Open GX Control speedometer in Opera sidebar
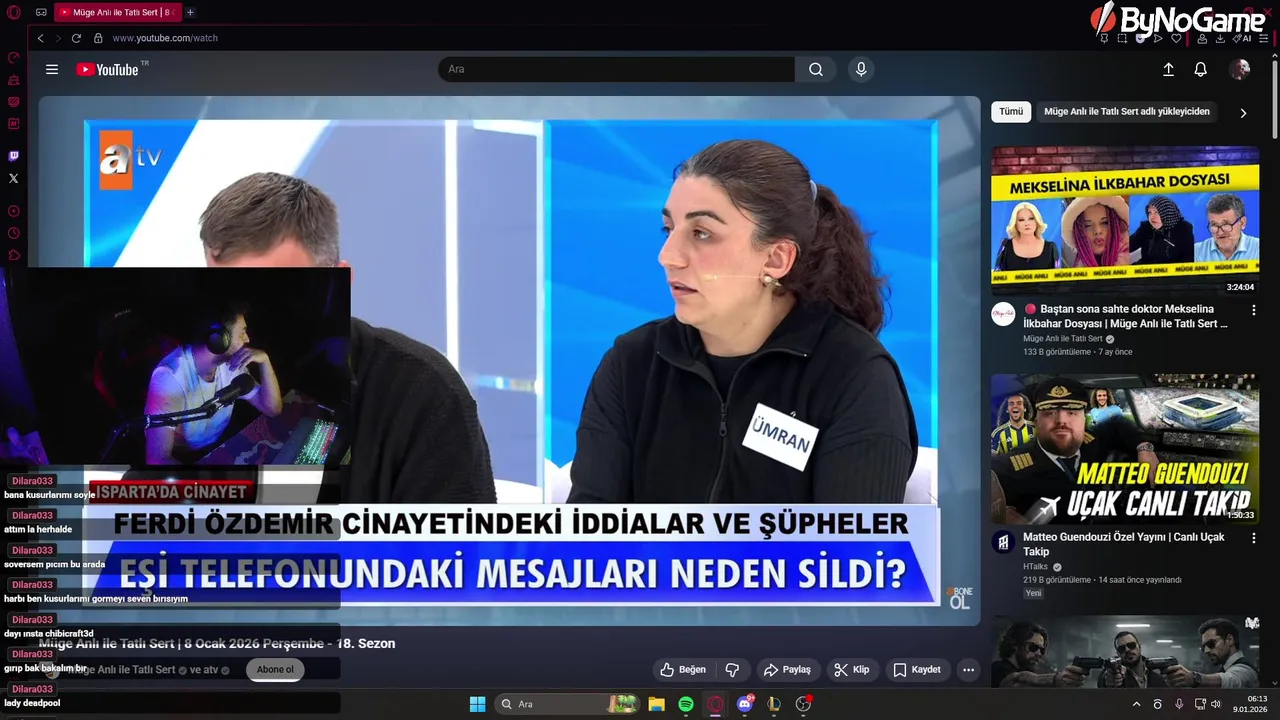 click(x=13, y=58)
